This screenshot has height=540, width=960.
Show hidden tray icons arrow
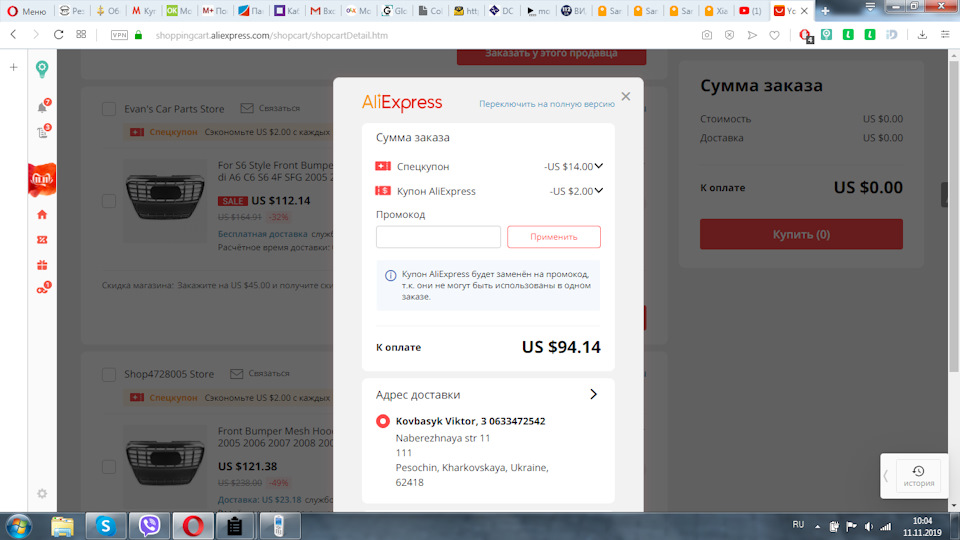coord(817,526)
